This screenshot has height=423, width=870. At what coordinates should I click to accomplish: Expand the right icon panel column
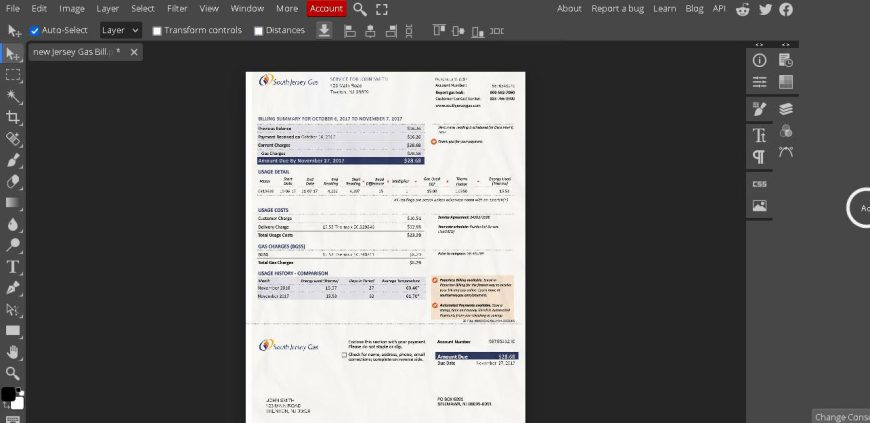pyautogui.click(x=786, y=44)
